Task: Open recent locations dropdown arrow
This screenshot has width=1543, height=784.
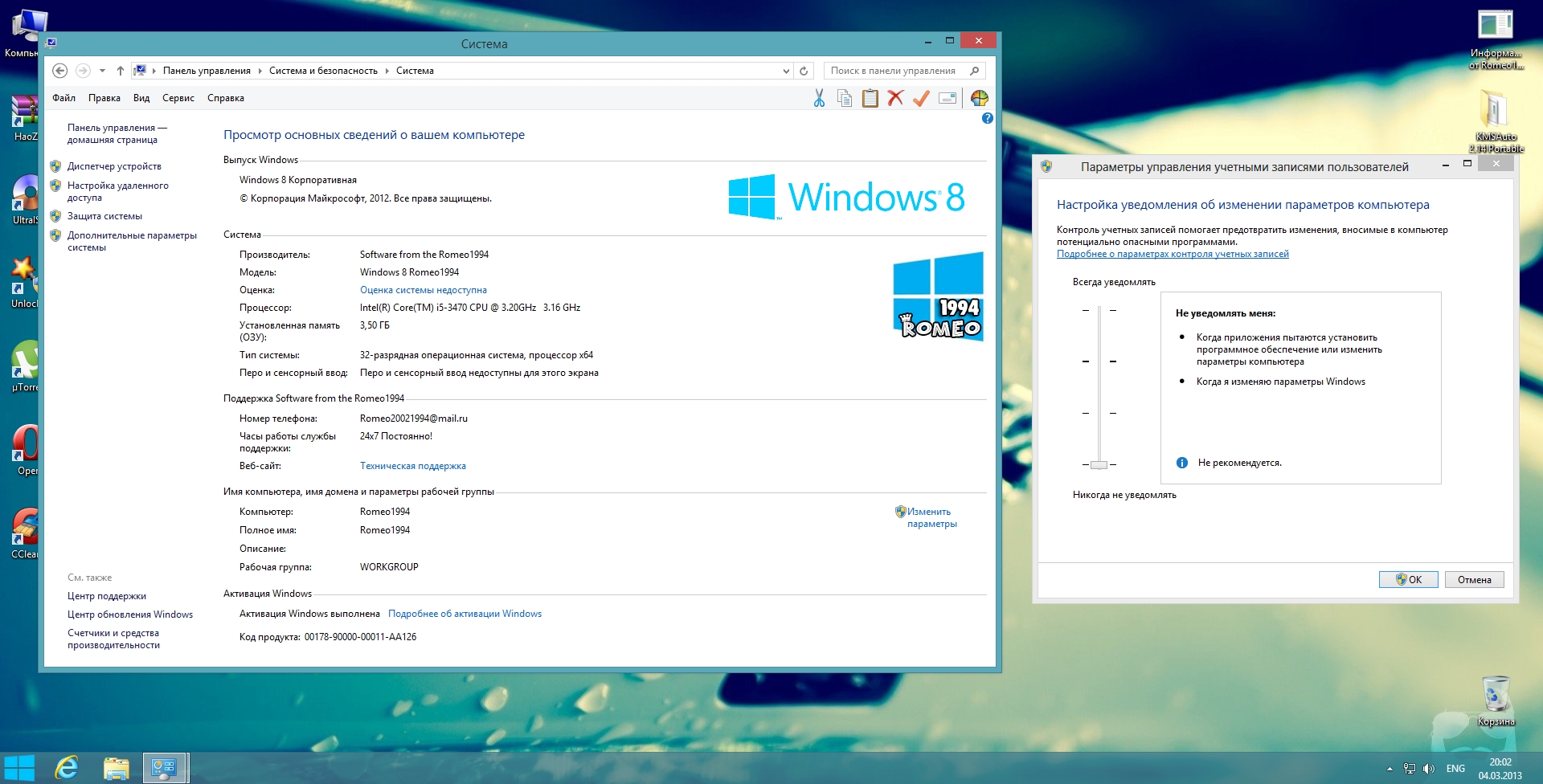Action: pos(102,71)
